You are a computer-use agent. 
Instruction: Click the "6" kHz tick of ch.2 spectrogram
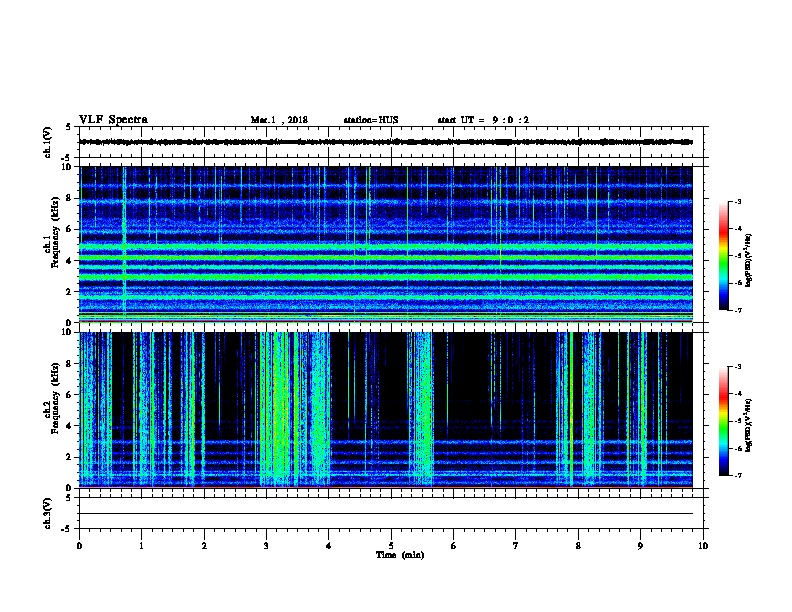(x=70, y=395)
